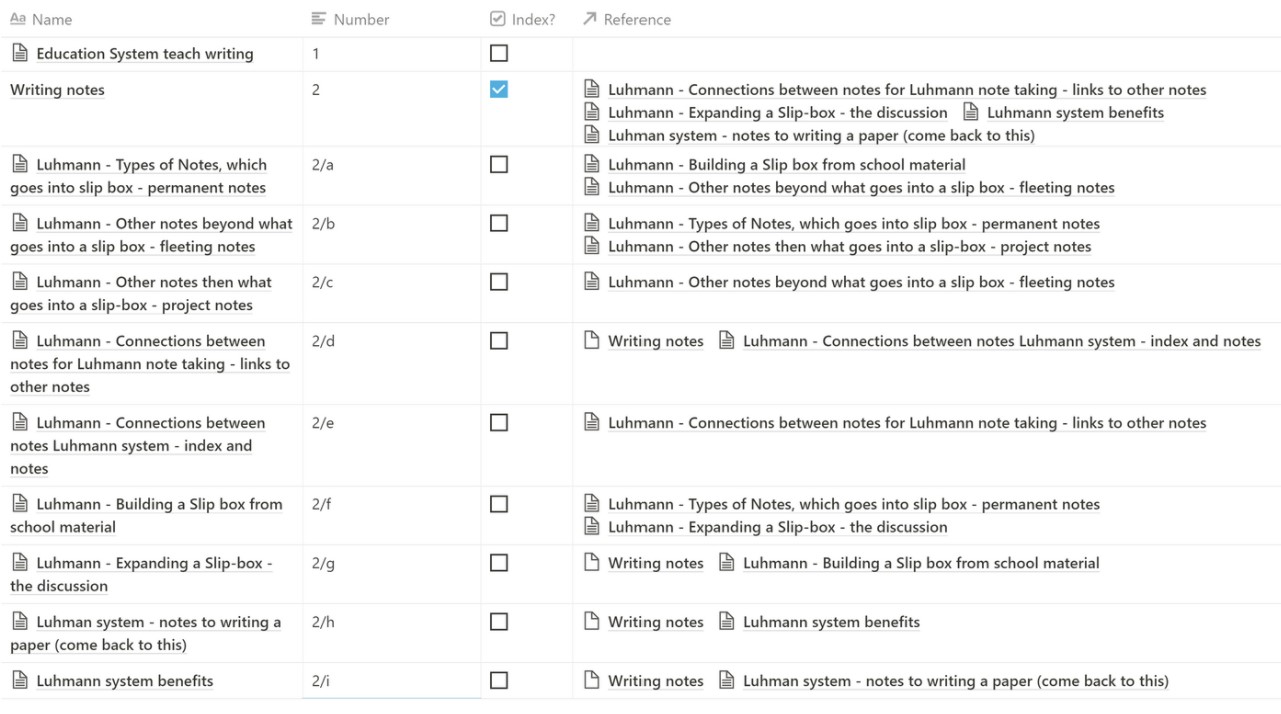The image size is (1281, 714).
Task: Tick the Index checkbox in row 2/i
Action: click(x=499, y=680)
